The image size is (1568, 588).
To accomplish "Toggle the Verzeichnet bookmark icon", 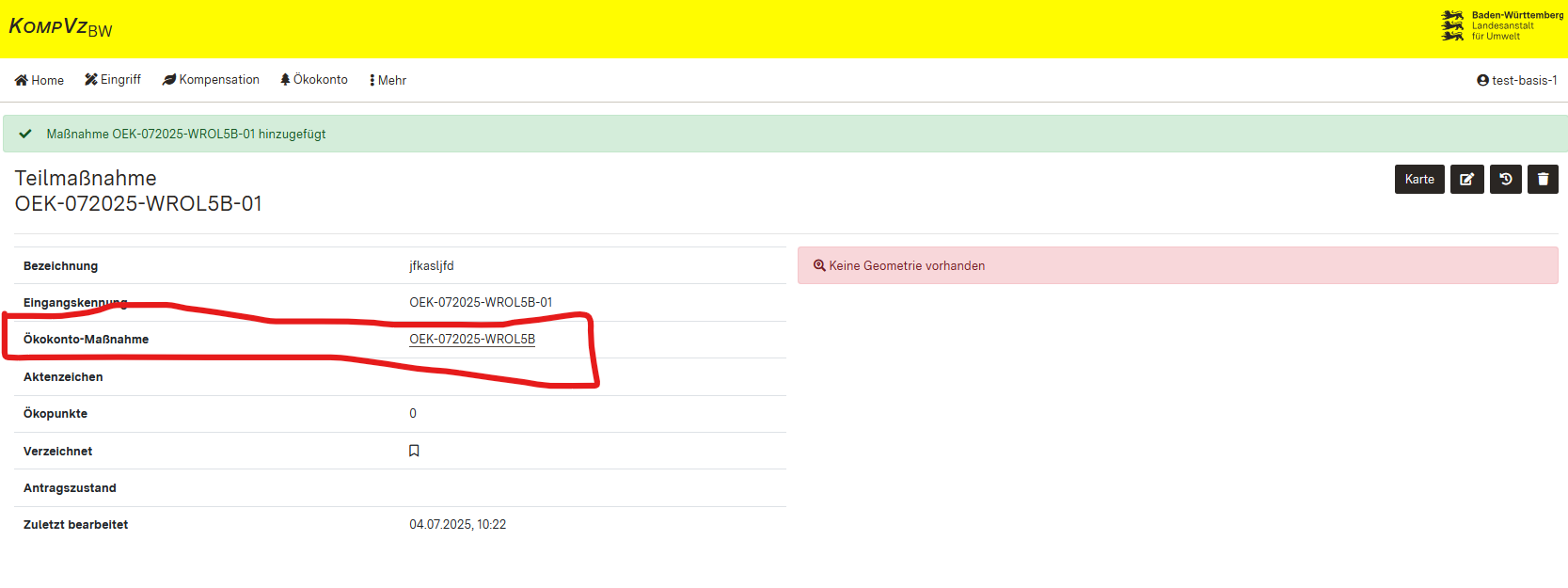I will pos(414,451).
